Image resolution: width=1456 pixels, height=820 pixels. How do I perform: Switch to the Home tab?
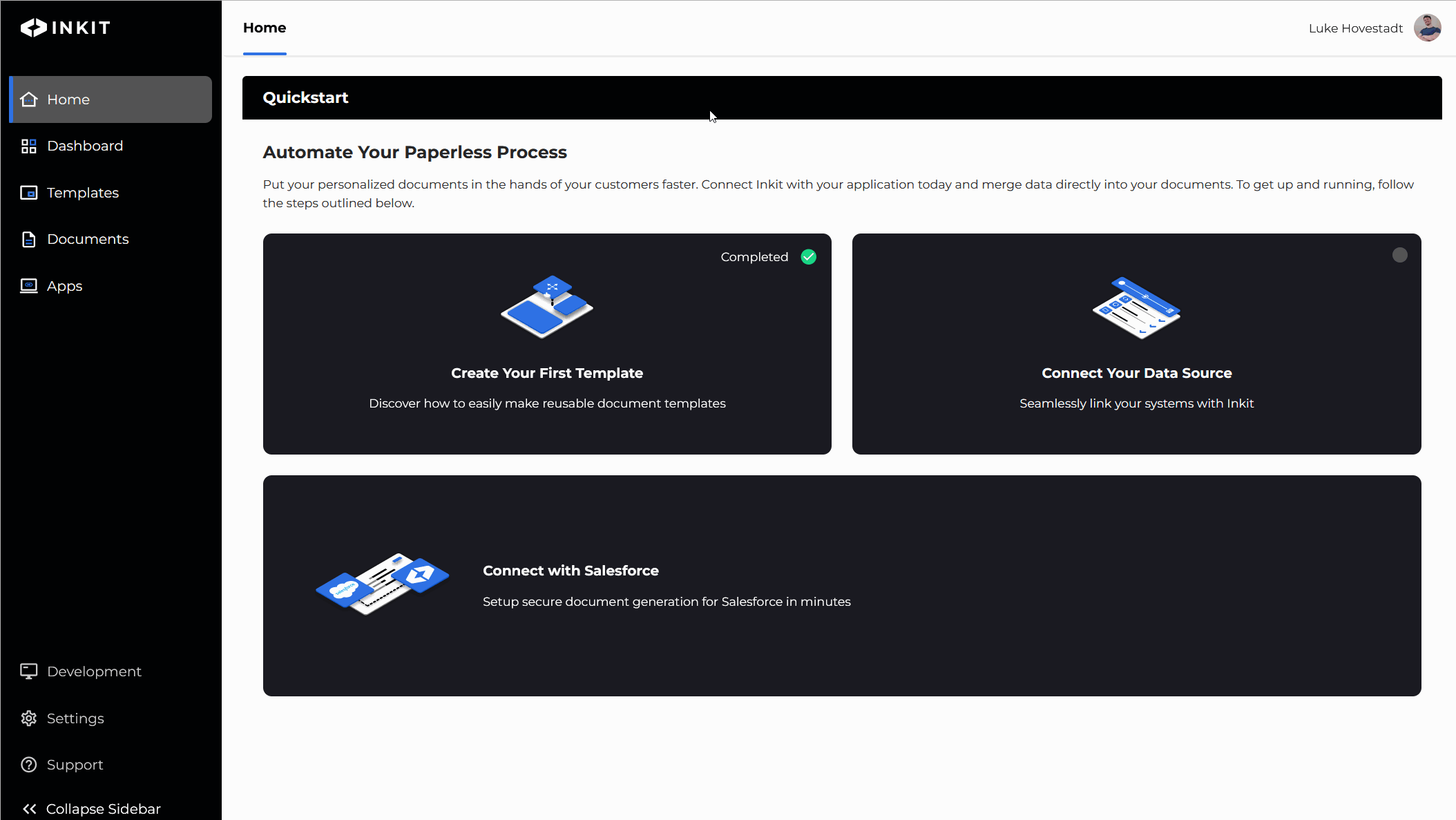click(x=265, y=28)
